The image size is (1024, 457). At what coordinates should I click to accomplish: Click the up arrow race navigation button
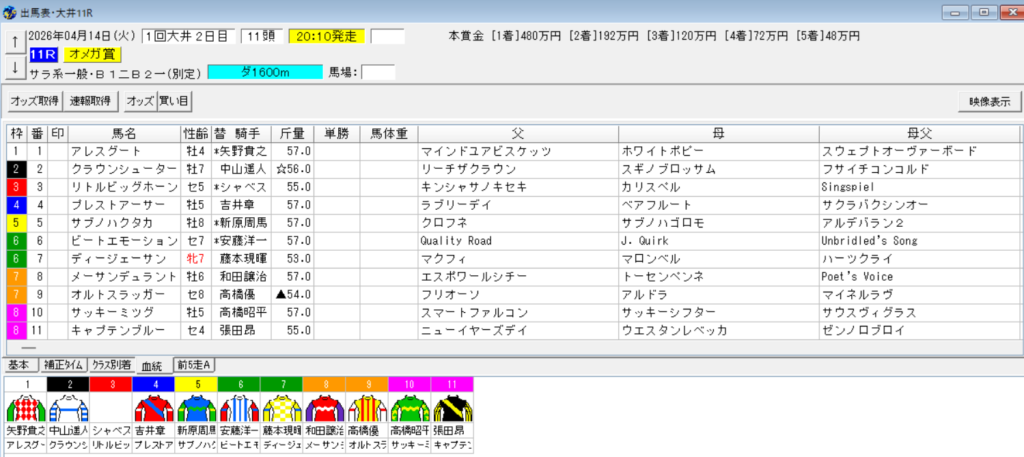point(14,41)
